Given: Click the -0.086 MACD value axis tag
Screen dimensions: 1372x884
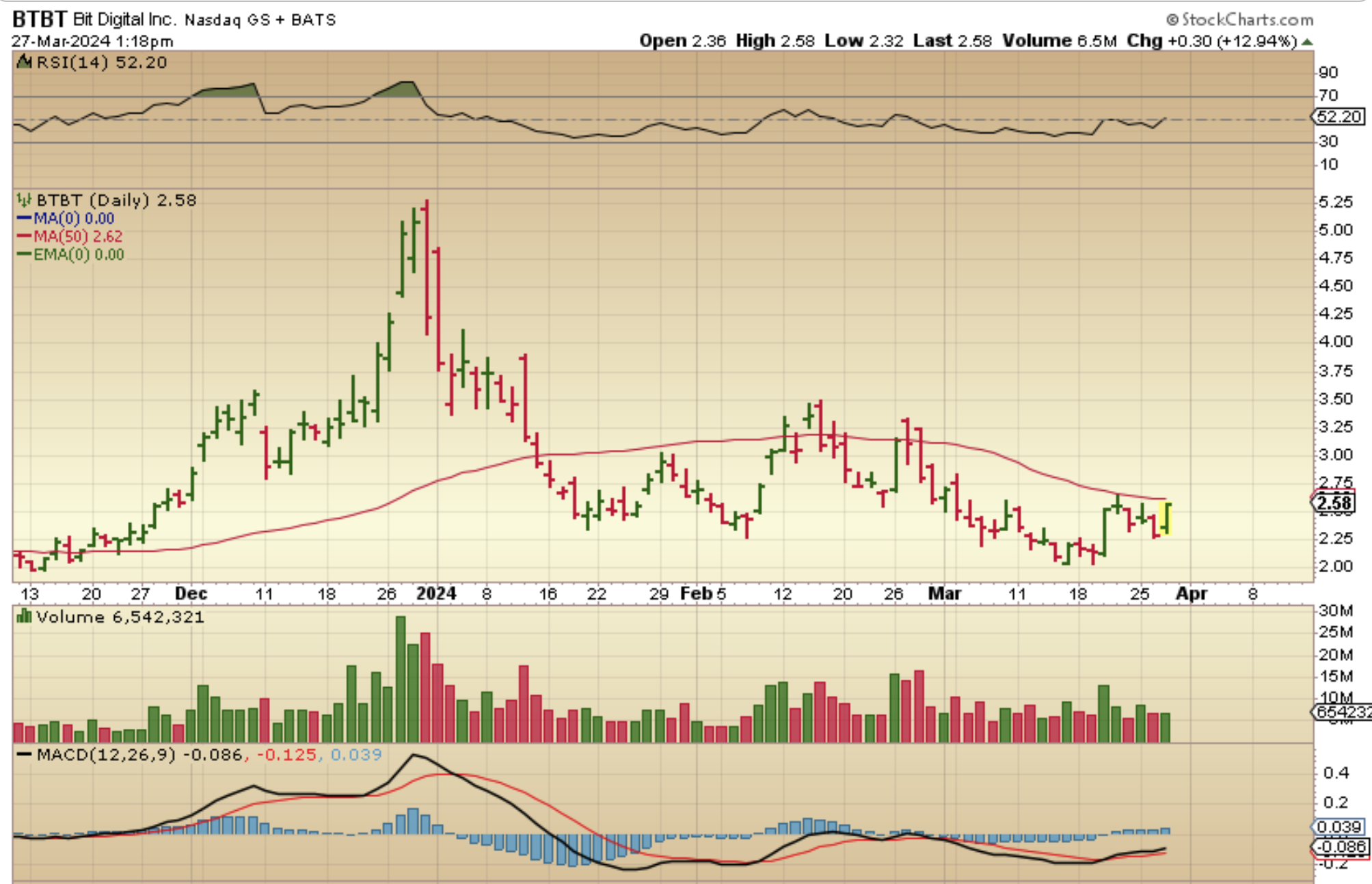Looking at the screenshot, I should (x=1343, y=847).
